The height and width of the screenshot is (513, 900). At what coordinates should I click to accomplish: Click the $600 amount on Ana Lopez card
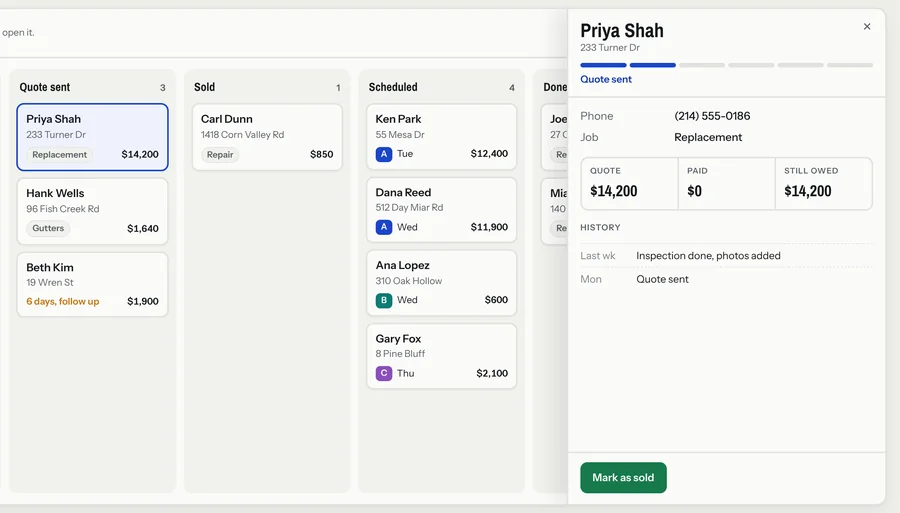pyautogui.click(x=496, y=300)
